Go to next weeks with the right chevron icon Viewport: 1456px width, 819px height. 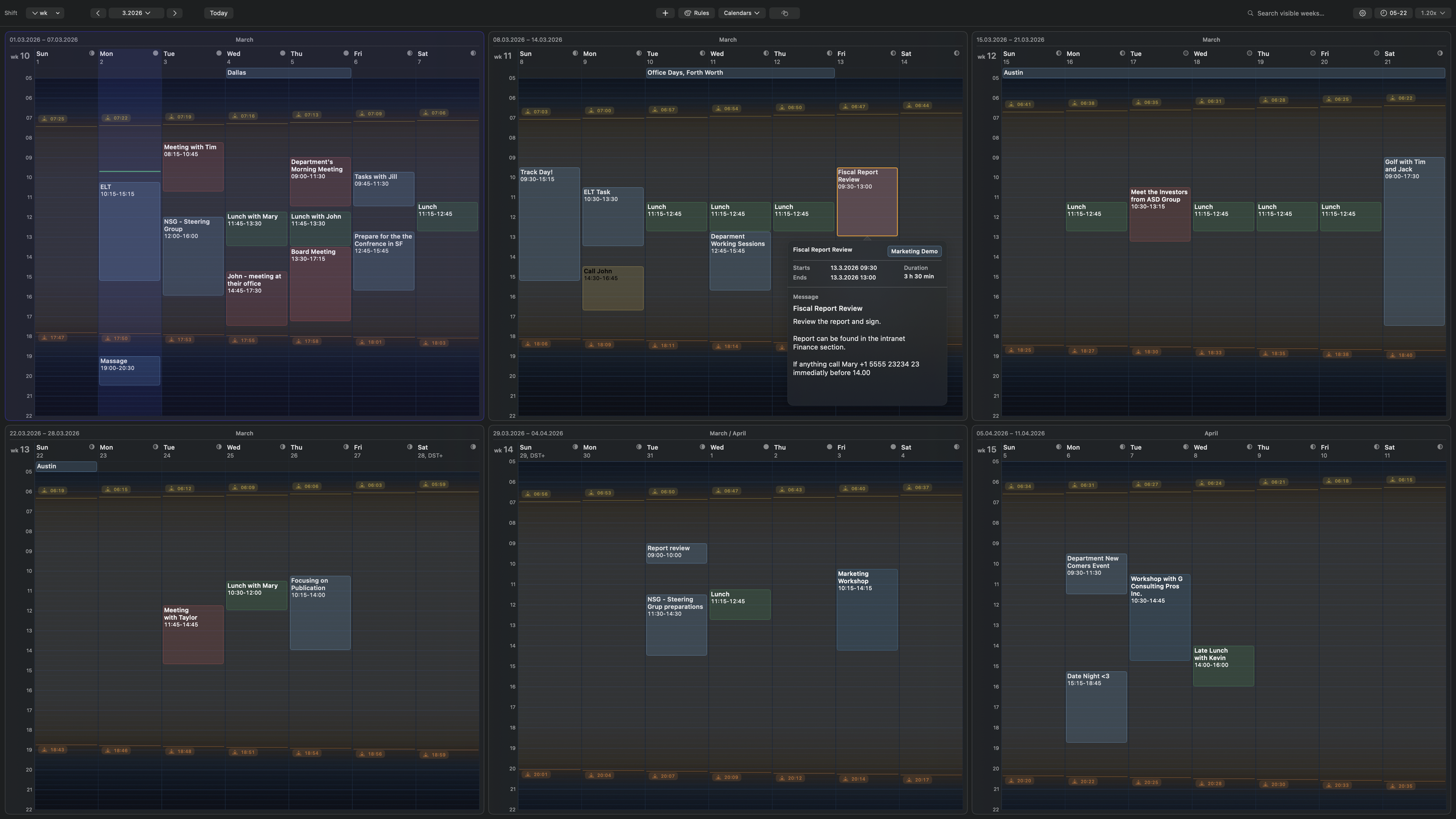point(174,13)
